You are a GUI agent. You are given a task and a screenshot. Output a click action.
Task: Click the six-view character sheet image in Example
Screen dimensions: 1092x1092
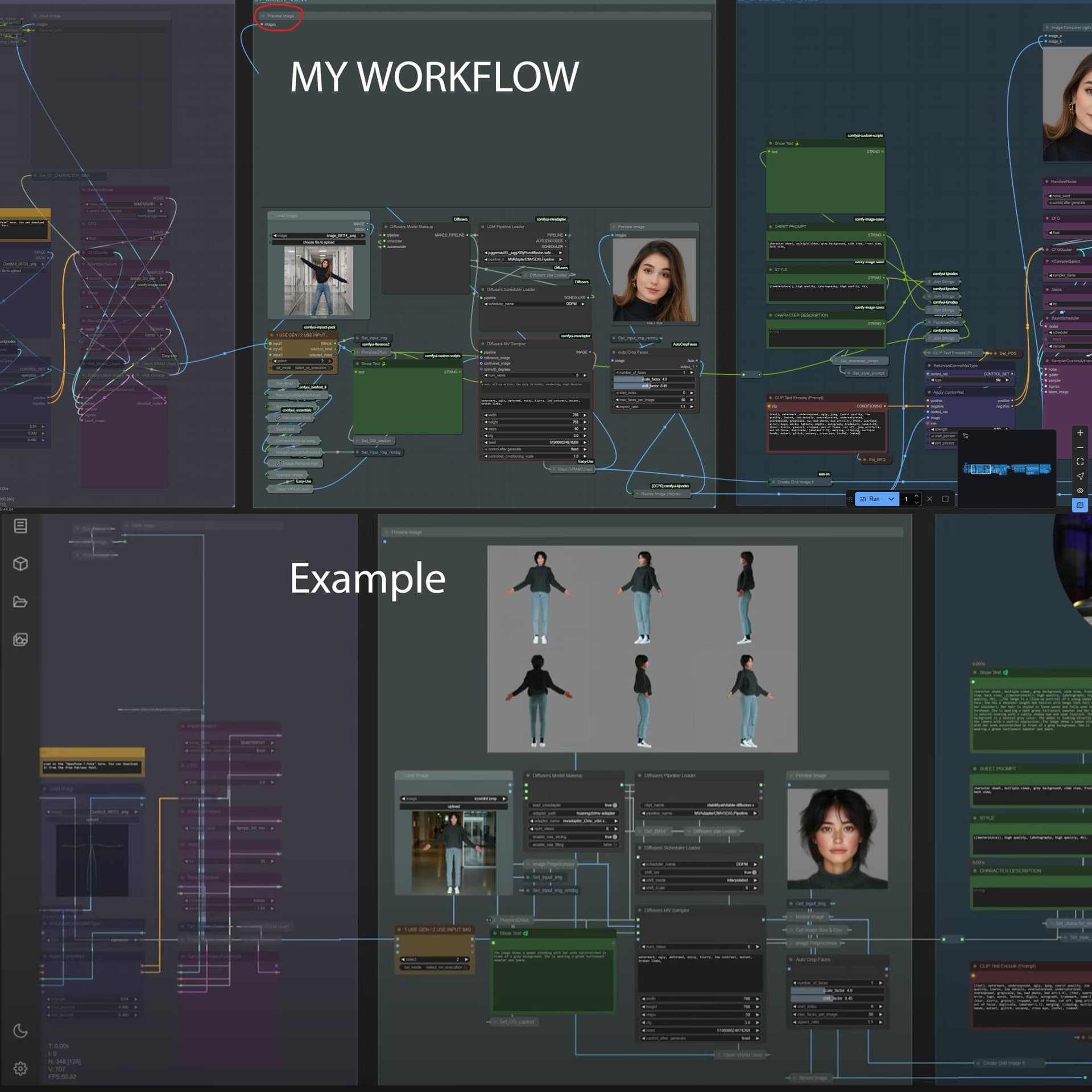point(642,649)
